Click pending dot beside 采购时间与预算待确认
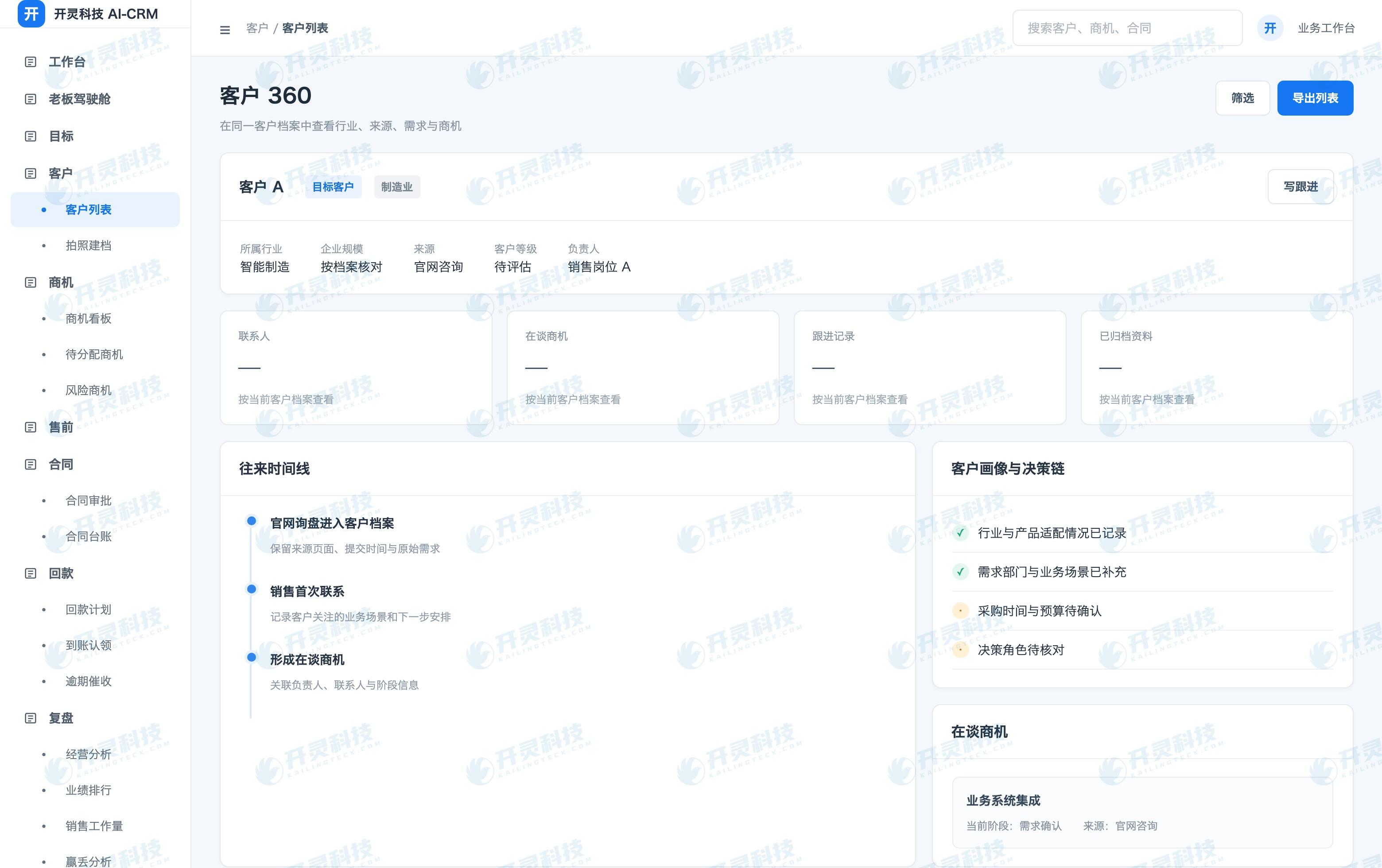Image resolution: width=1382 pixels, height=868 pixels. tap(960, 611)
